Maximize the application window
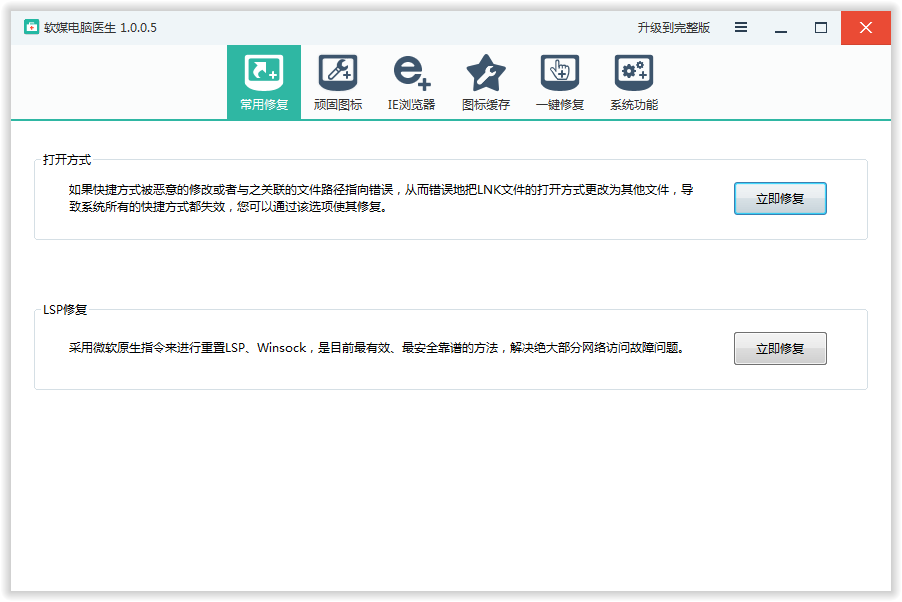902x602 pixels. 821,28
